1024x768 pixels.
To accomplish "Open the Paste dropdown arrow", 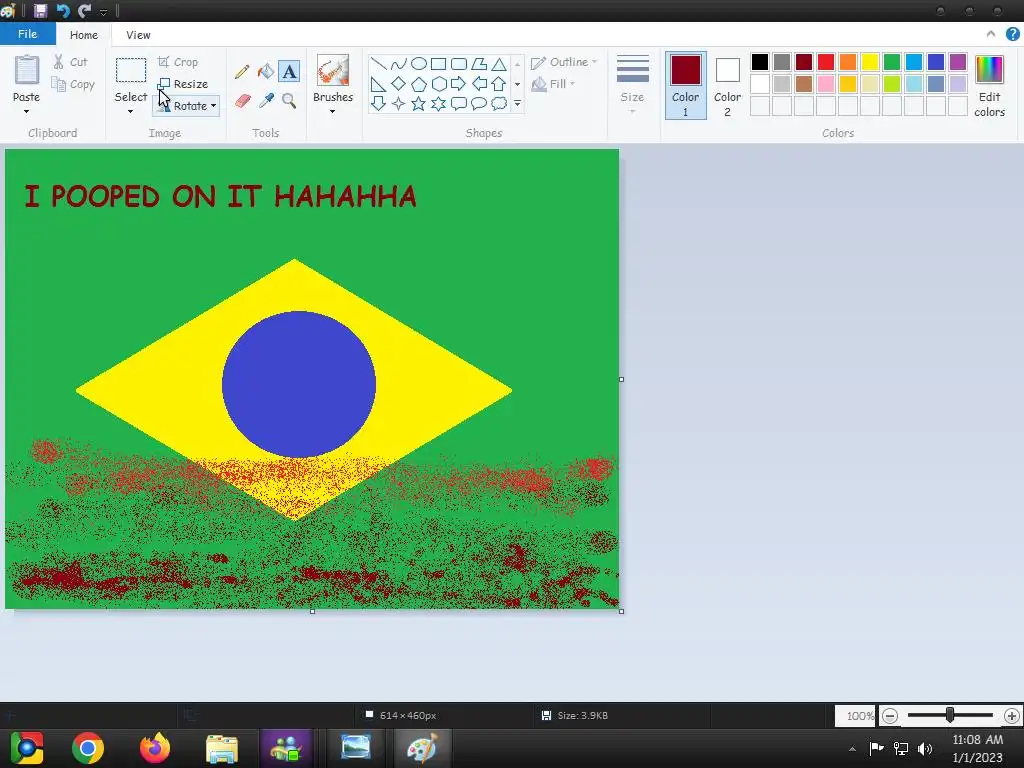I will (26, 112).
